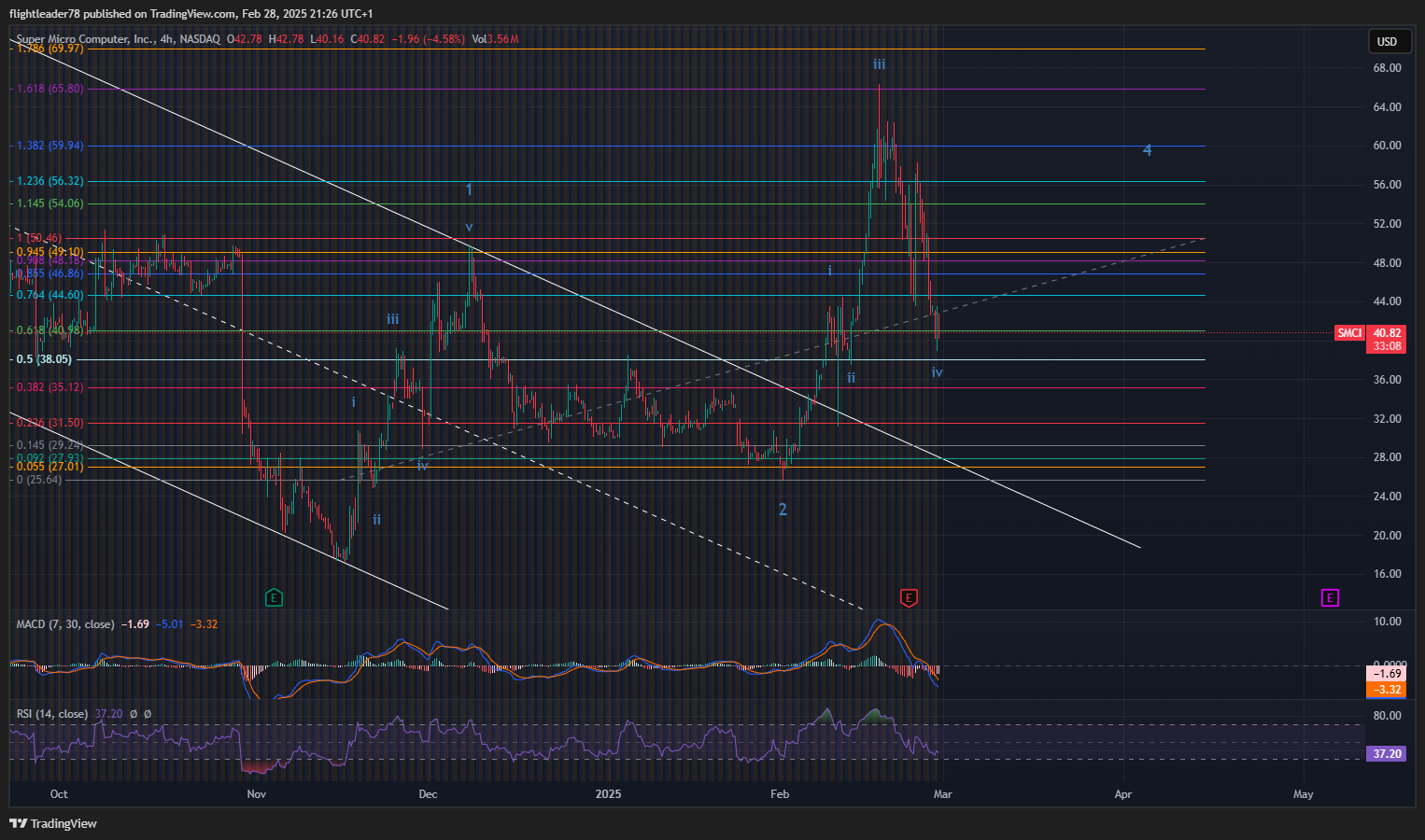
Task: Click the red earnings E marker
Action: point(909,597)
